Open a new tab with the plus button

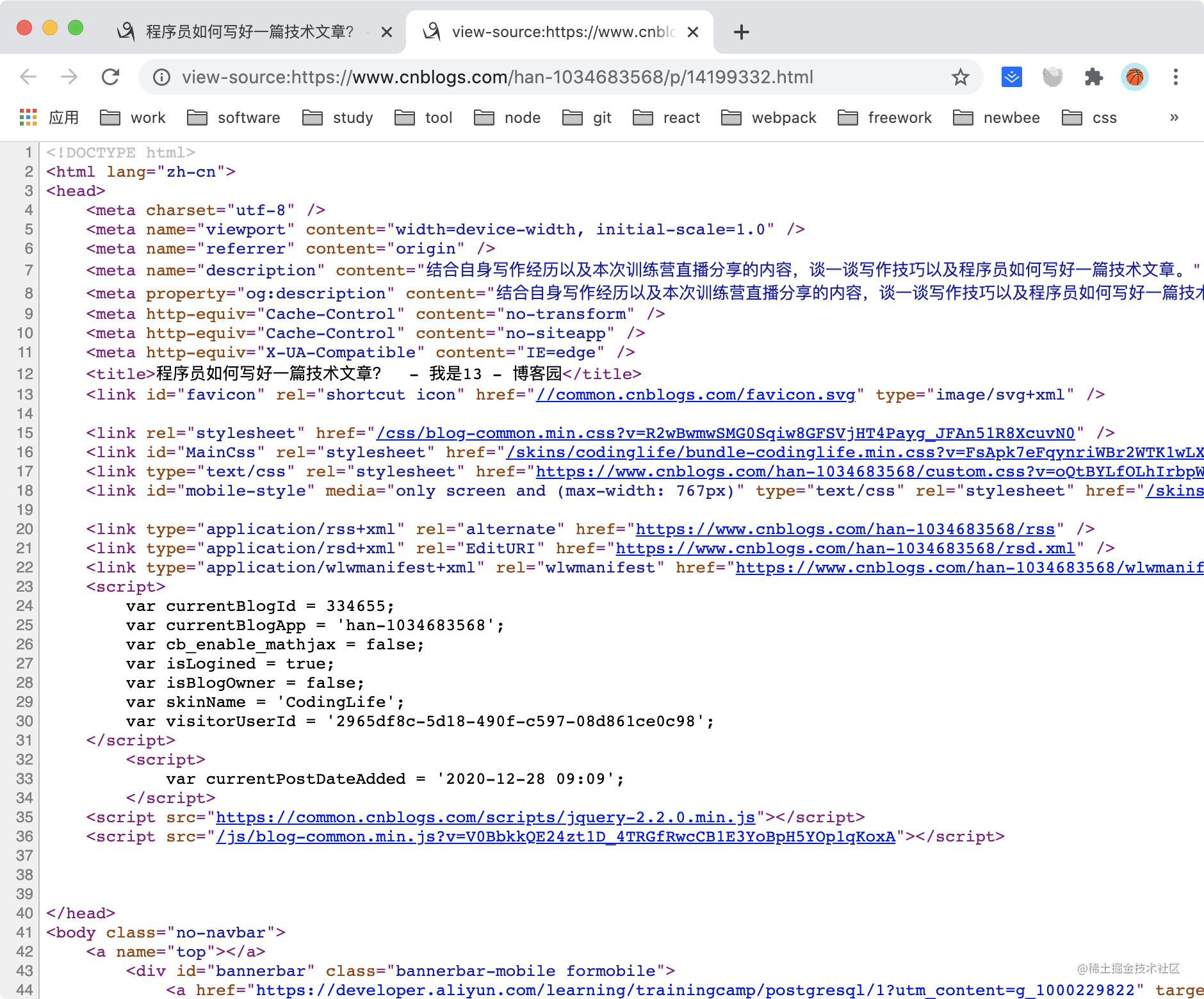click(741, 32)
